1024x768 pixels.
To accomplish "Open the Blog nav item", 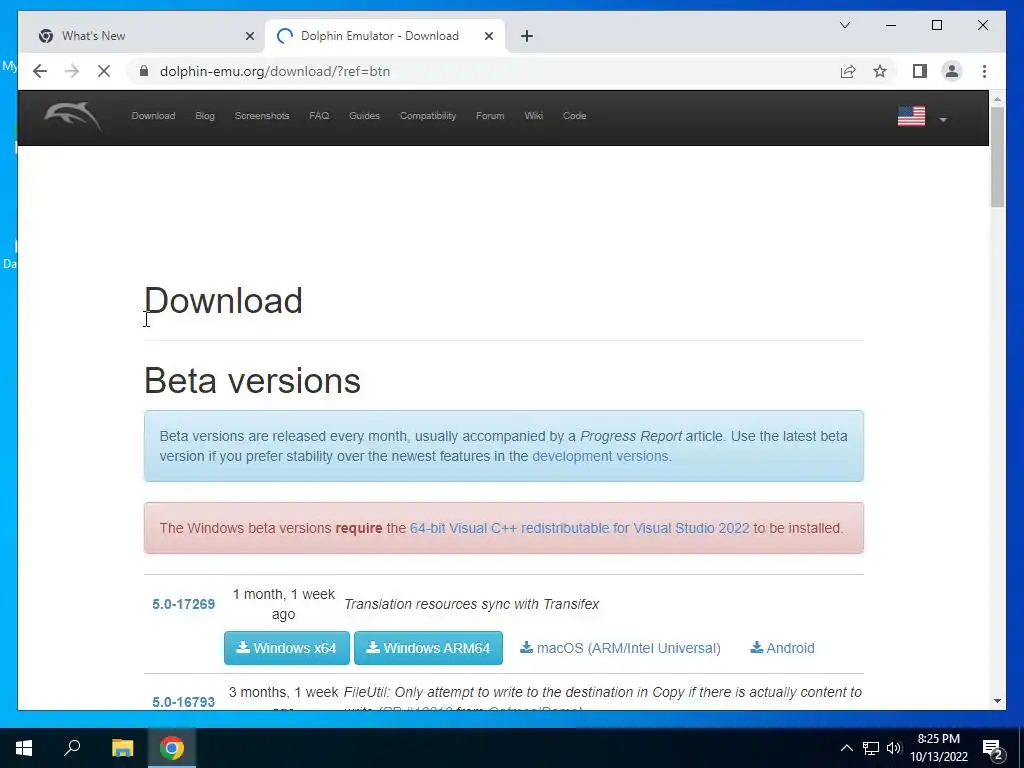I will [x=204, y=116].
